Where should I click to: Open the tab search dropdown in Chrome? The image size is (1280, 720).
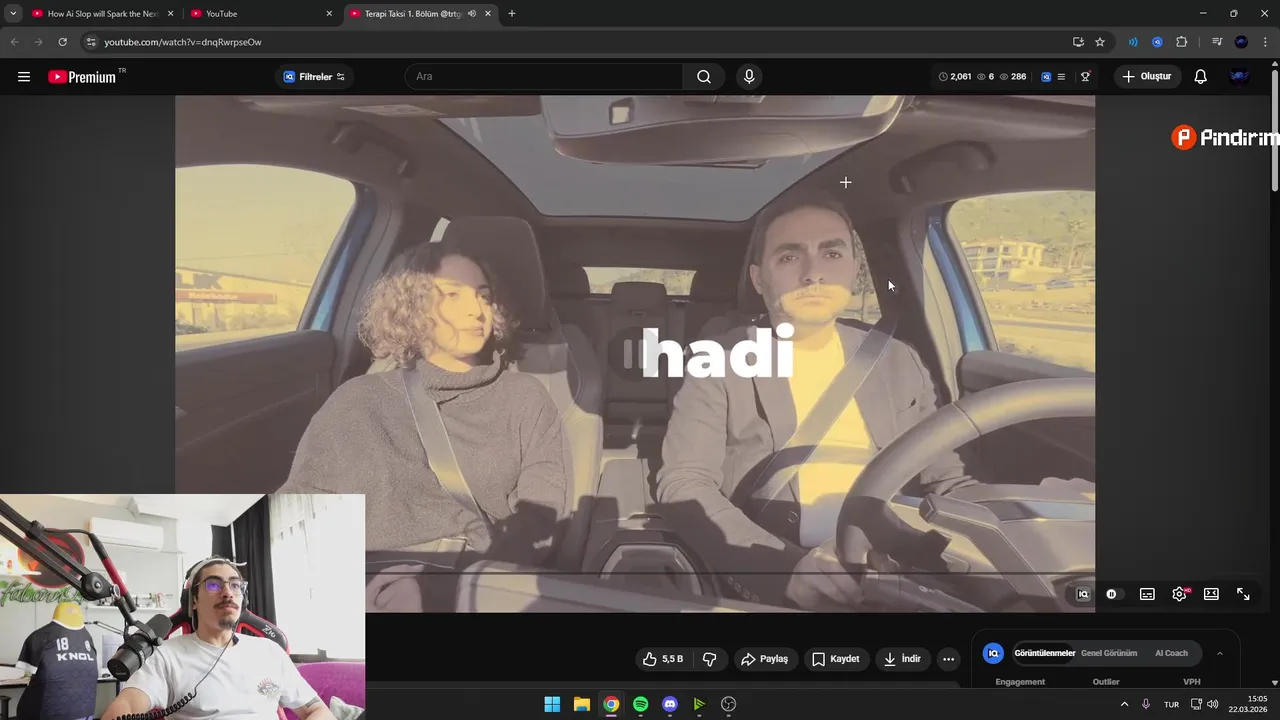pos(13,13)
